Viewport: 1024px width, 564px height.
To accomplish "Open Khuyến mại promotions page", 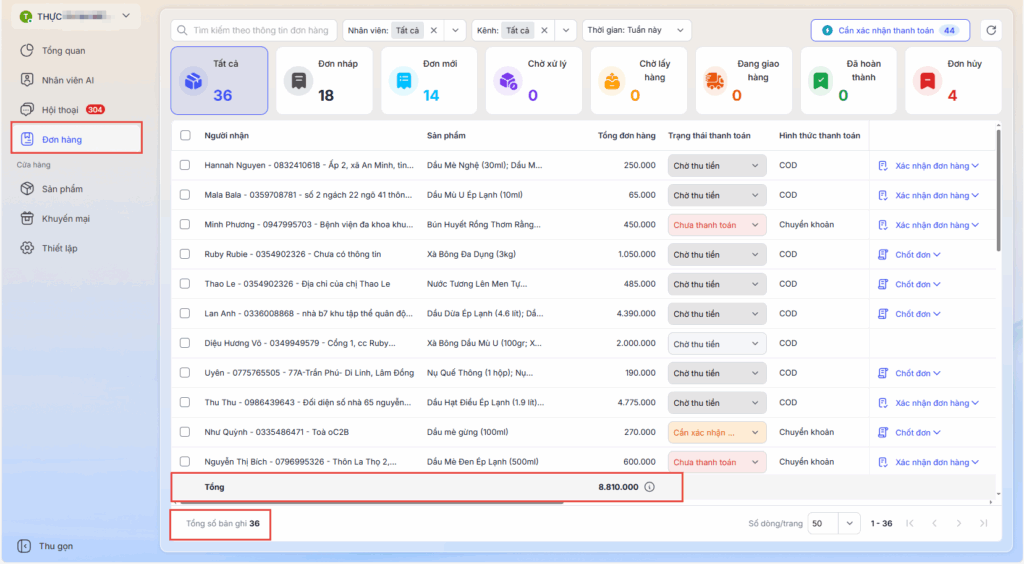I will click(65, 218).
